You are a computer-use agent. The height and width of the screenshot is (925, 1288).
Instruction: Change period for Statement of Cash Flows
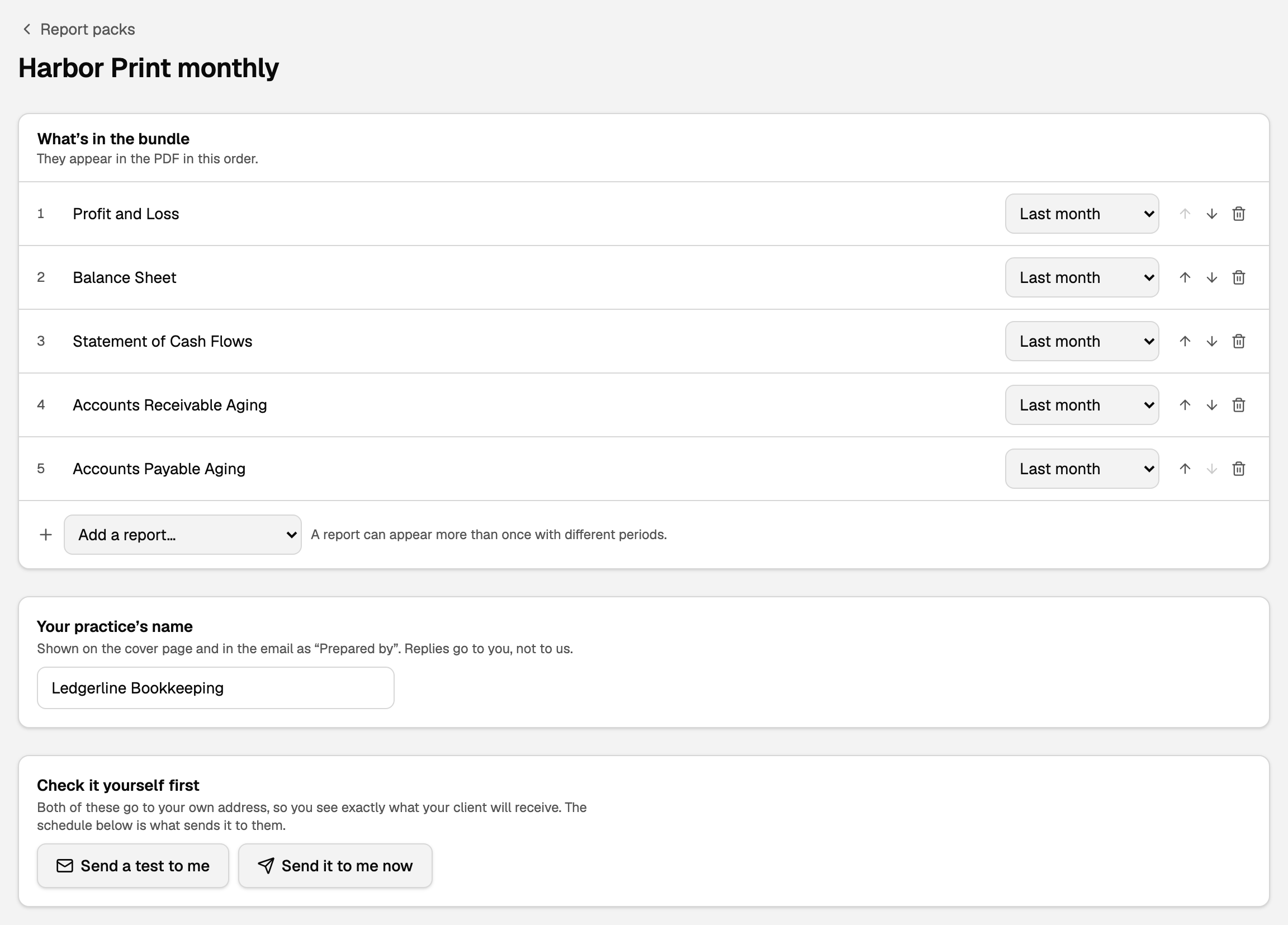(x=1082, y=341)
